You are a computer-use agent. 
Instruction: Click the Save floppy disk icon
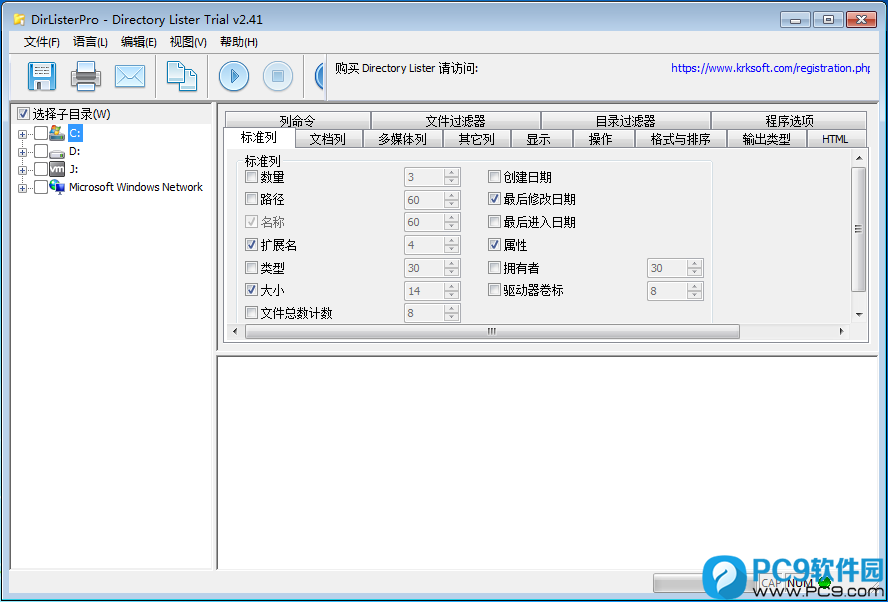click(x=42, y=76)
